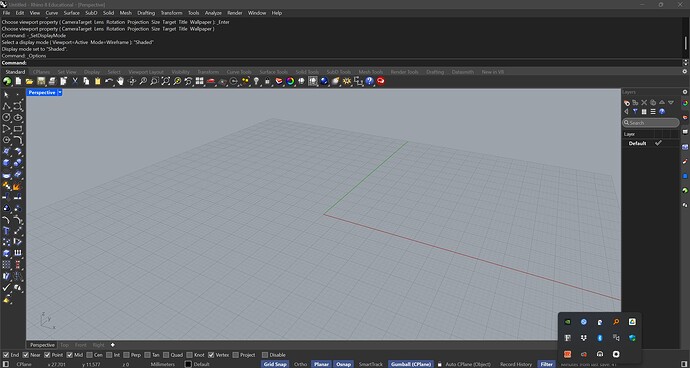Click the status bar layer color swatch

point(188,364)
